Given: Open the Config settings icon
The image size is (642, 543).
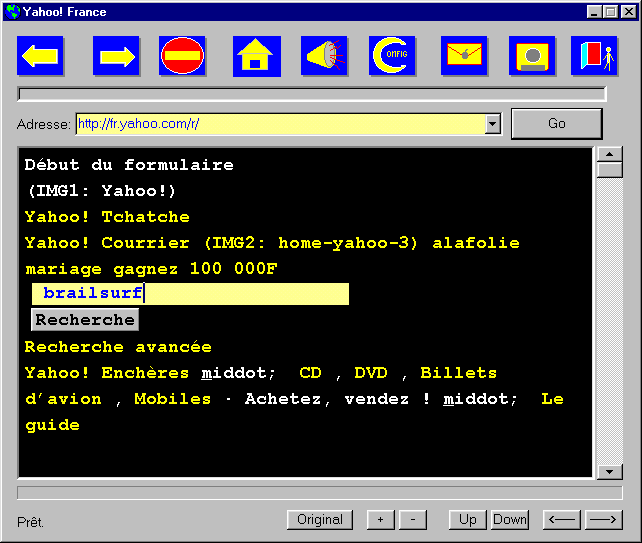Looking at the screenshot, I should [392, 56].
